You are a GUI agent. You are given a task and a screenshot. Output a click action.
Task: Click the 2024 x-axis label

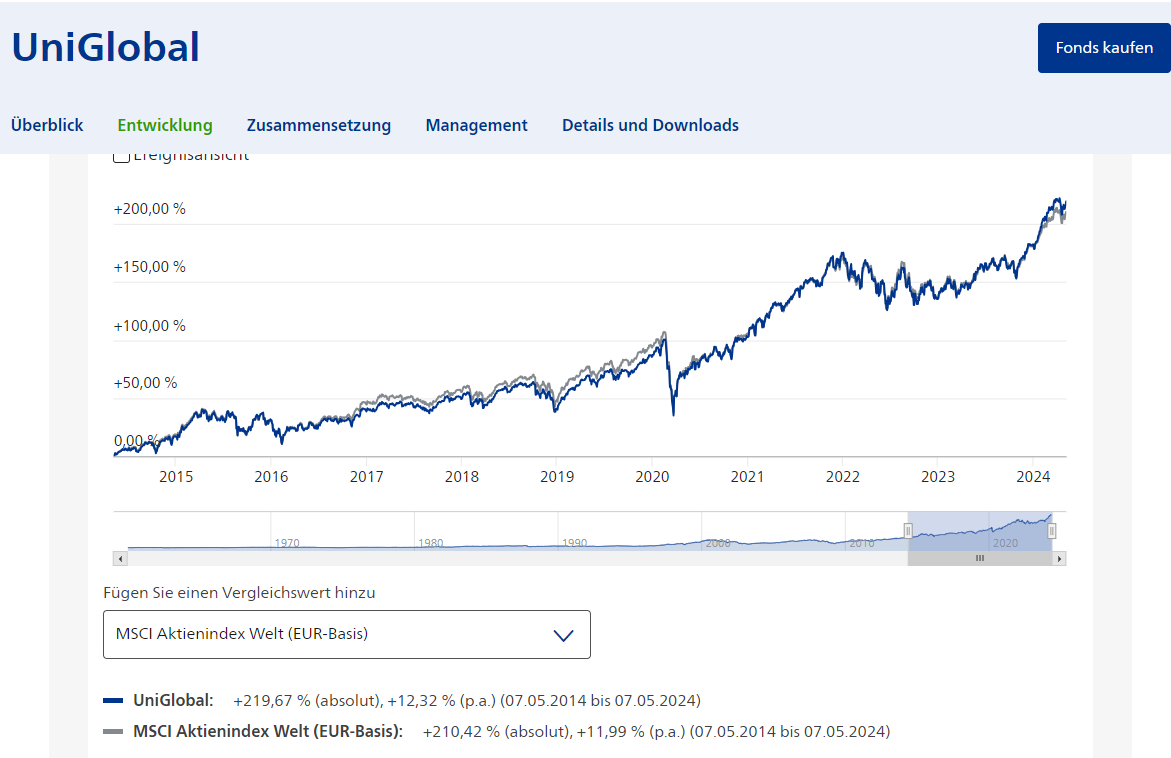[1033, 476]
